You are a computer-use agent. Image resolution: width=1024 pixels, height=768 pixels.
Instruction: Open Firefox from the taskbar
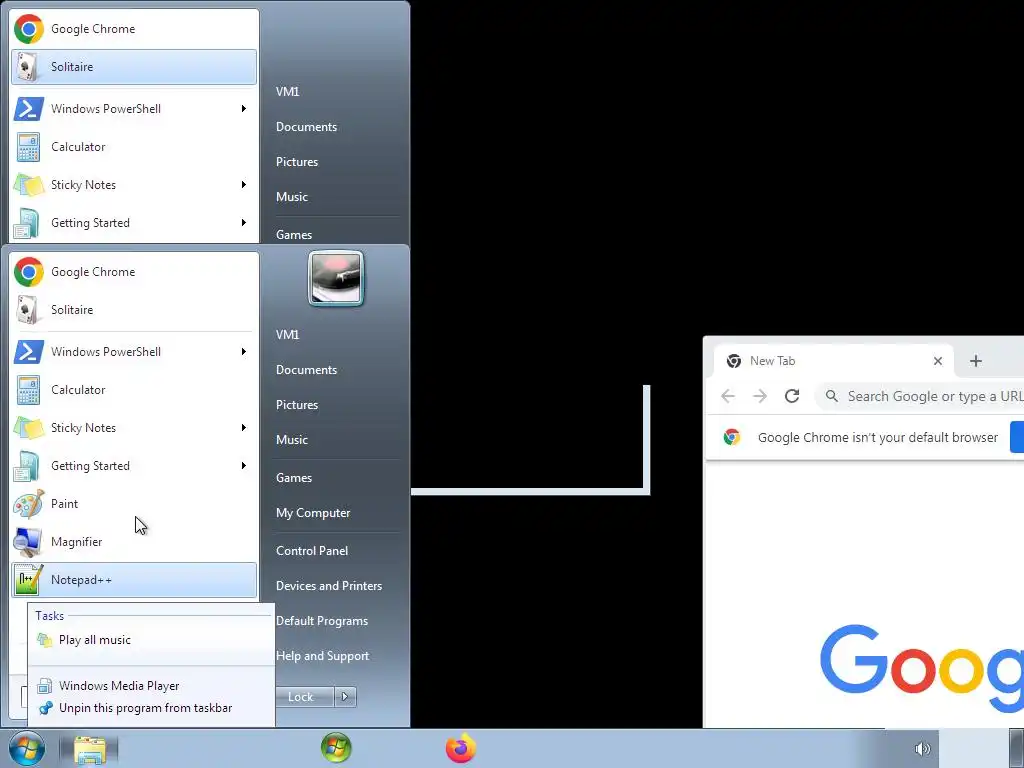pos(460,748)
